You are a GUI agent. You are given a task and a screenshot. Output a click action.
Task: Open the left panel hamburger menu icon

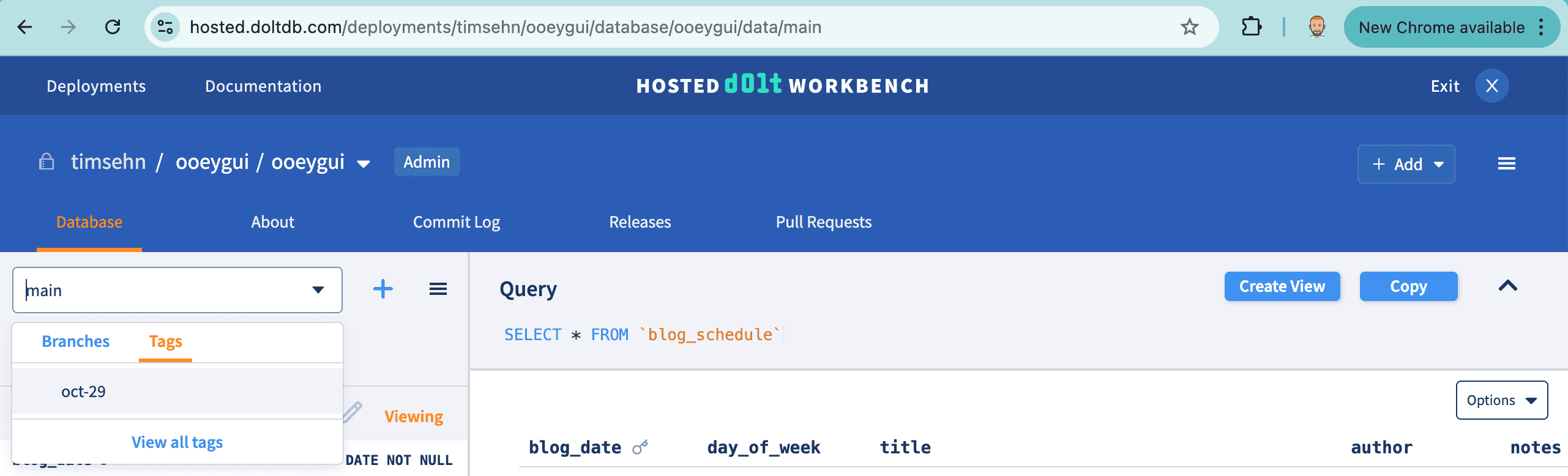(438, 289)
